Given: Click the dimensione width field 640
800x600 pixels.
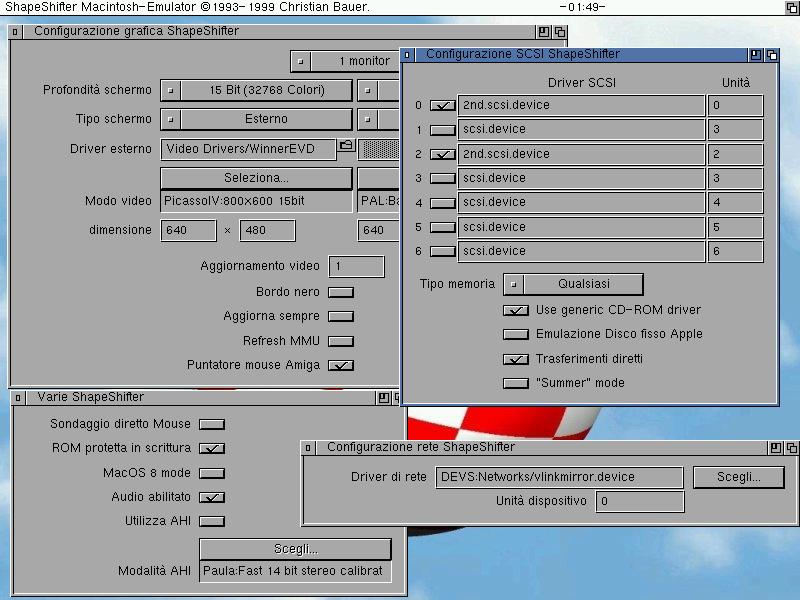Looking at the screenshot, I should click(x=188, y=230).
